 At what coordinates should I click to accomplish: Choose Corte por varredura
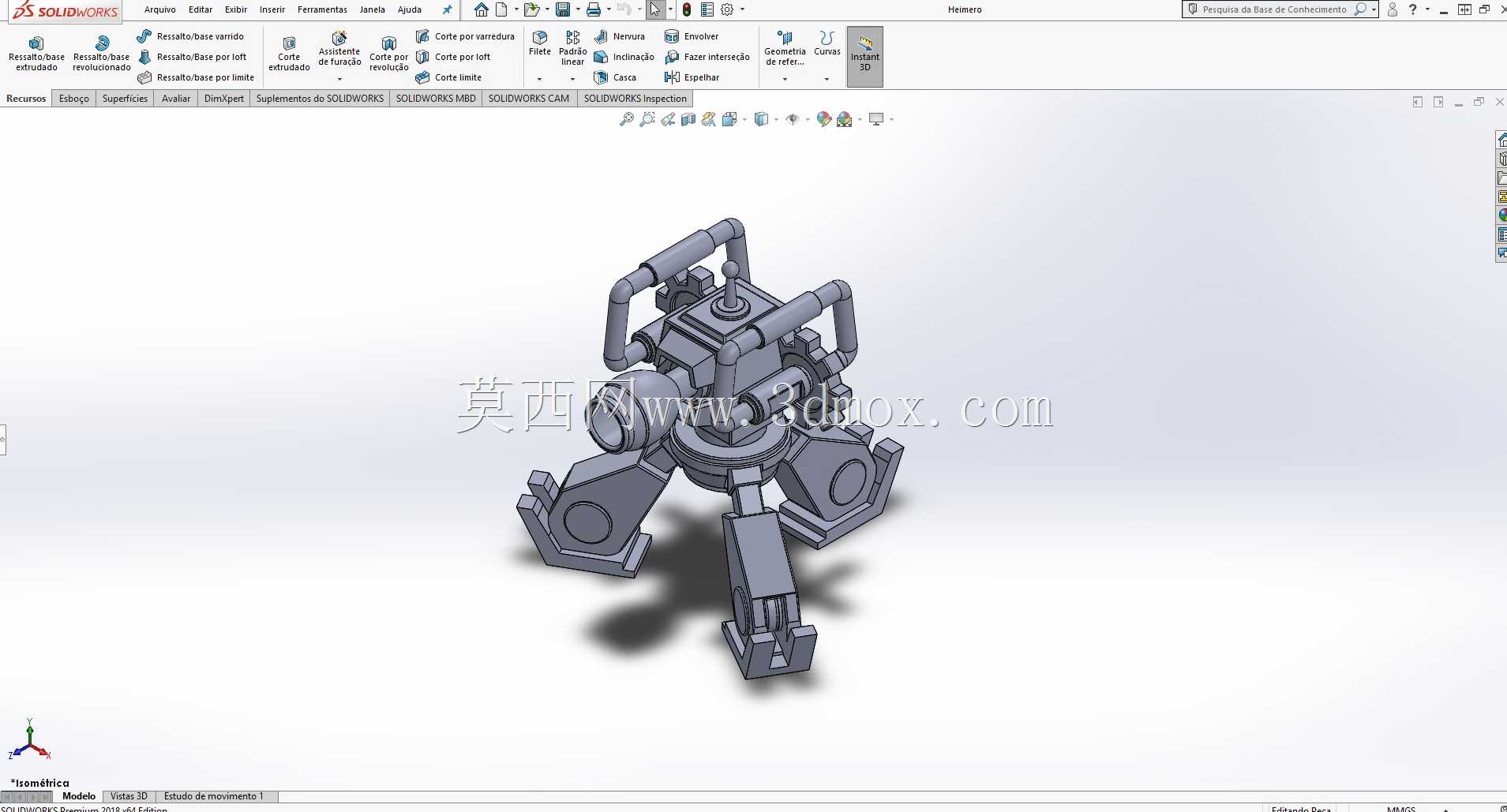tap(465, 36)
